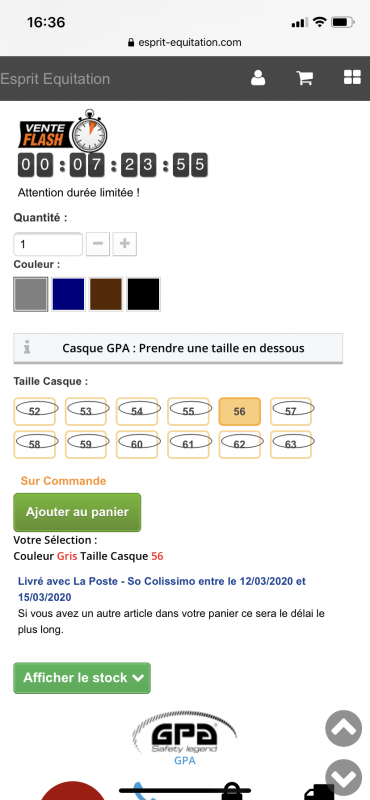
Task: Open the user account icon
Action: [x=258, y=78]
